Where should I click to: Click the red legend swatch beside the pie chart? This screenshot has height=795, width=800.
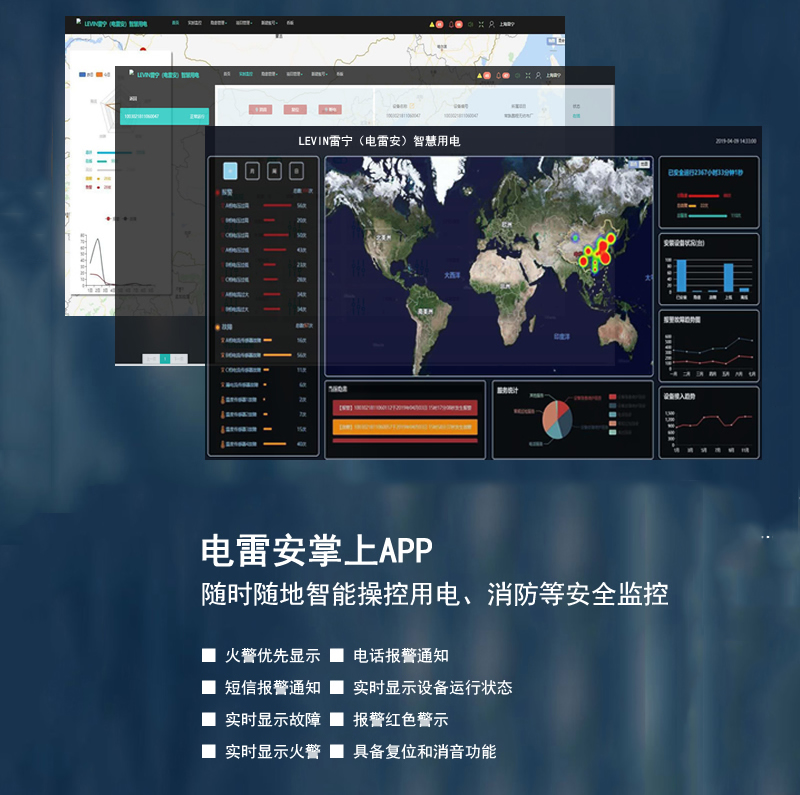point(612,397)
